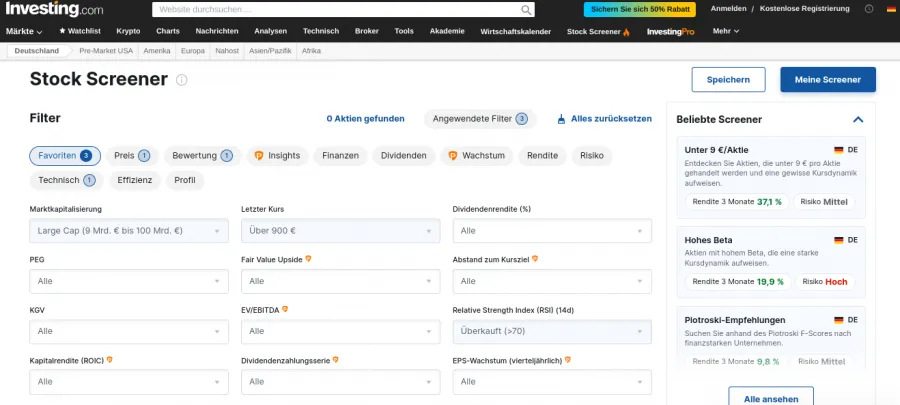Click the 0 Aktien gefunden link
The height and width of the screenshot is (405, 900).
pyautogui.click(x=366, y=119)
